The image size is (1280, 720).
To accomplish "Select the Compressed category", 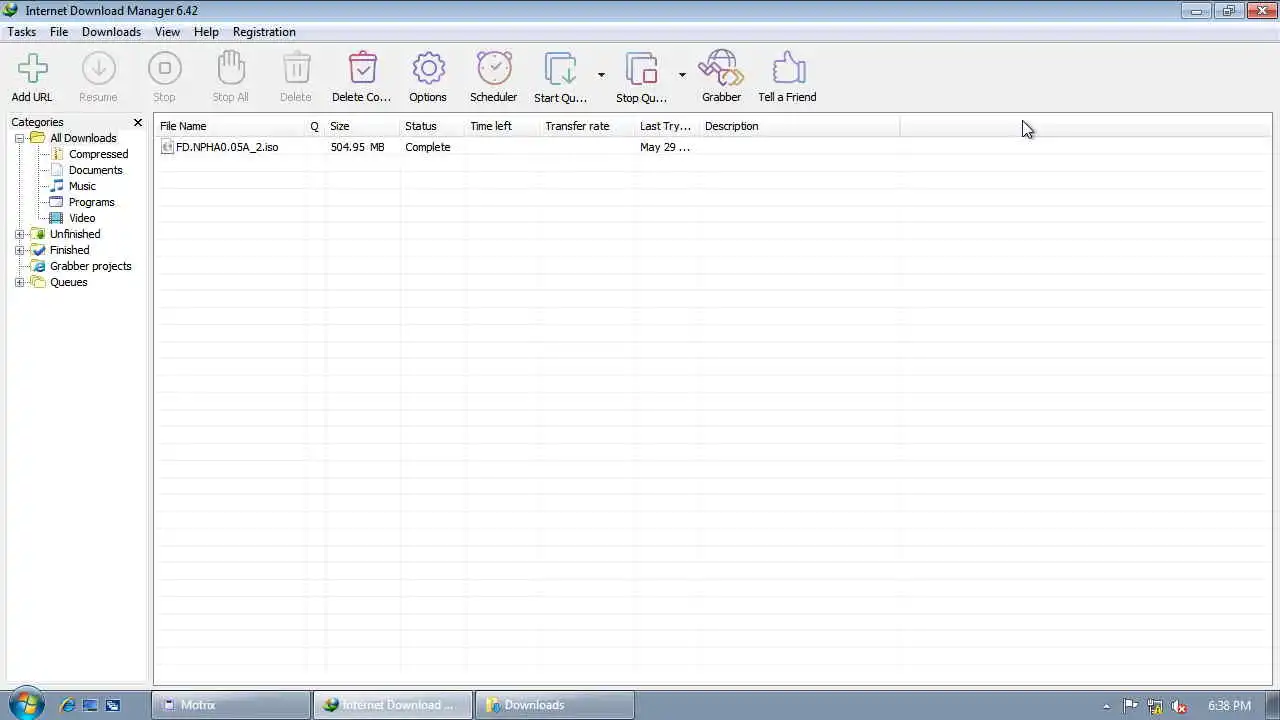I will coord(98,154).
